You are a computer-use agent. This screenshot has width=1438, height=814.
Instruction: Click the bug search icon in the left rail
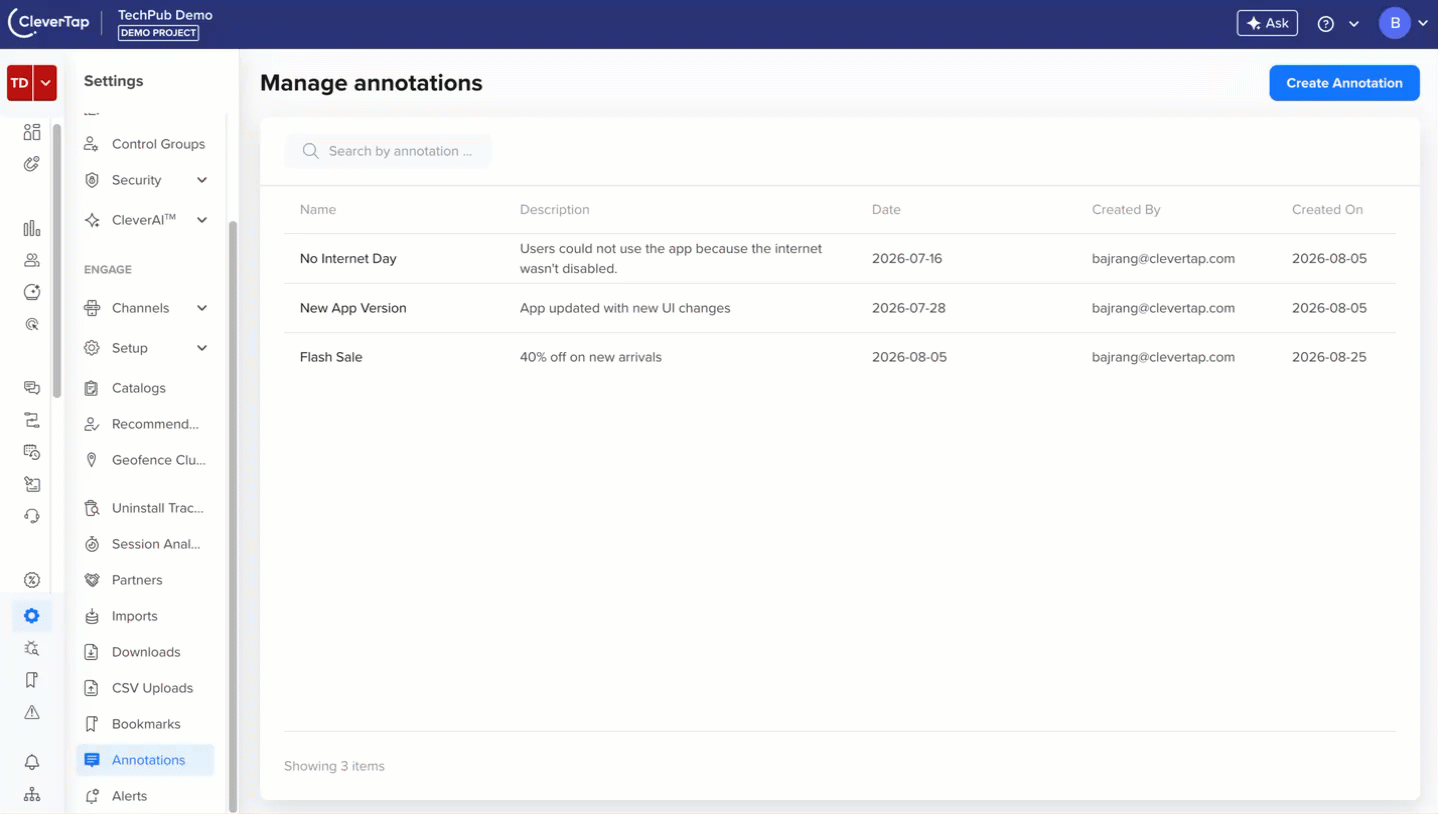pyautogui.click(x=32, y=648)
